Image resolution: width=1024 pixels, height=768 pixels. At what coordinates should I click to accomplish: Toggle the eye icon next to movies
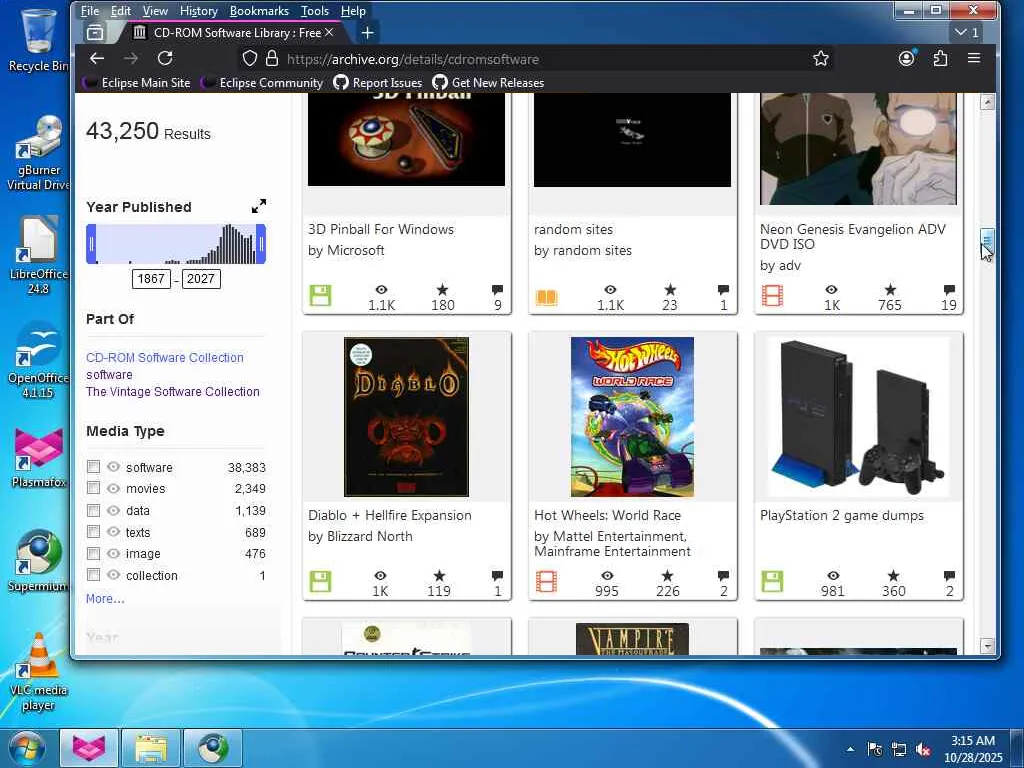[114, 488]
